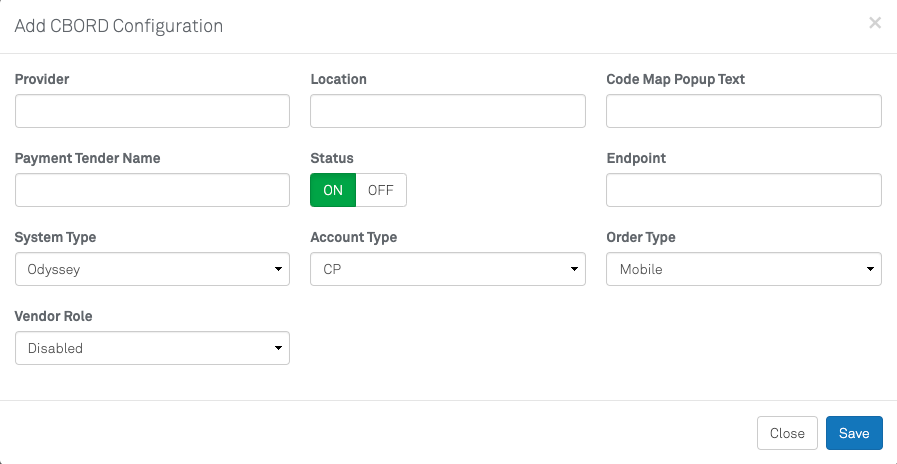Click the Status label text
The height and width of the screenshot is (464, 897).
click(332, 158)
